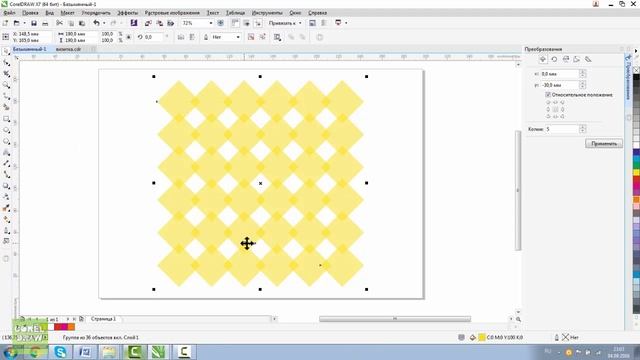Screen dimensions: 640x360
Task: Select the top-right anchor point in docker
Action: point(562,102)
